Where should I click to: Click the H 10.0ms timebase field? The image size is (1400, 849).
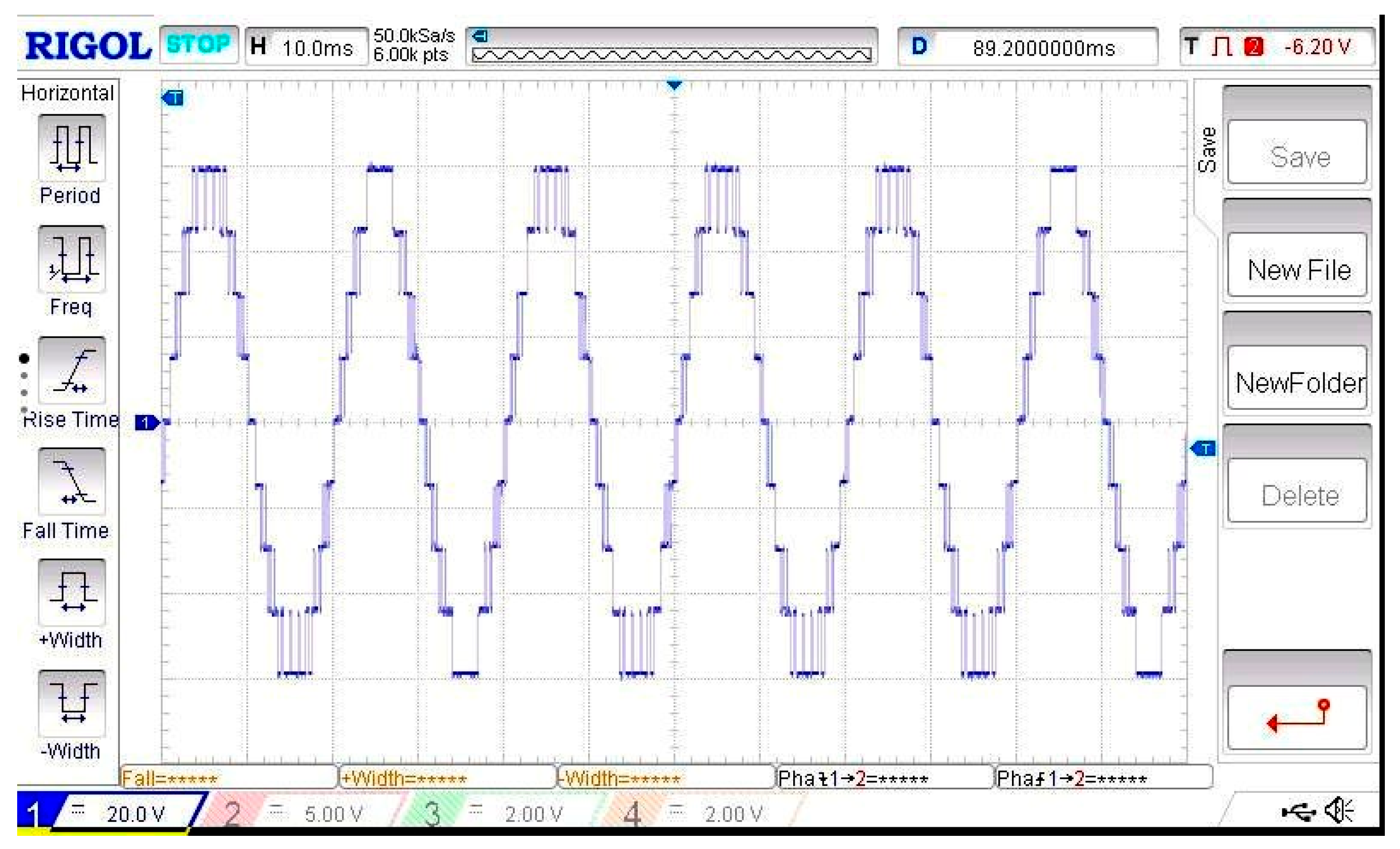pyautogui.click(x=307, y=48)
